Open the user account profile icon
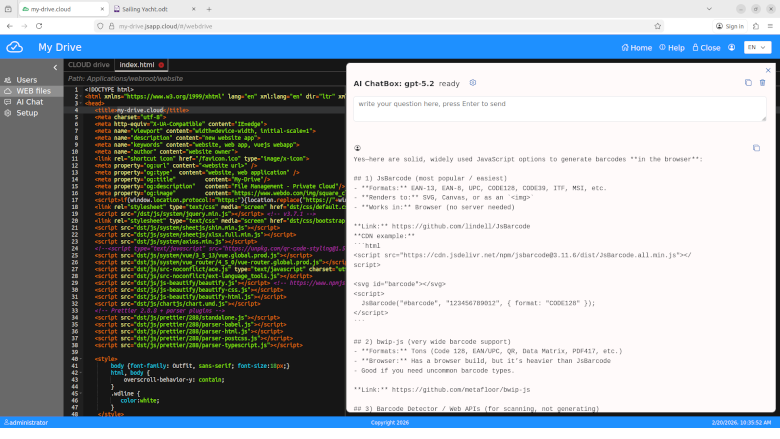 click(x=732, y=47)
